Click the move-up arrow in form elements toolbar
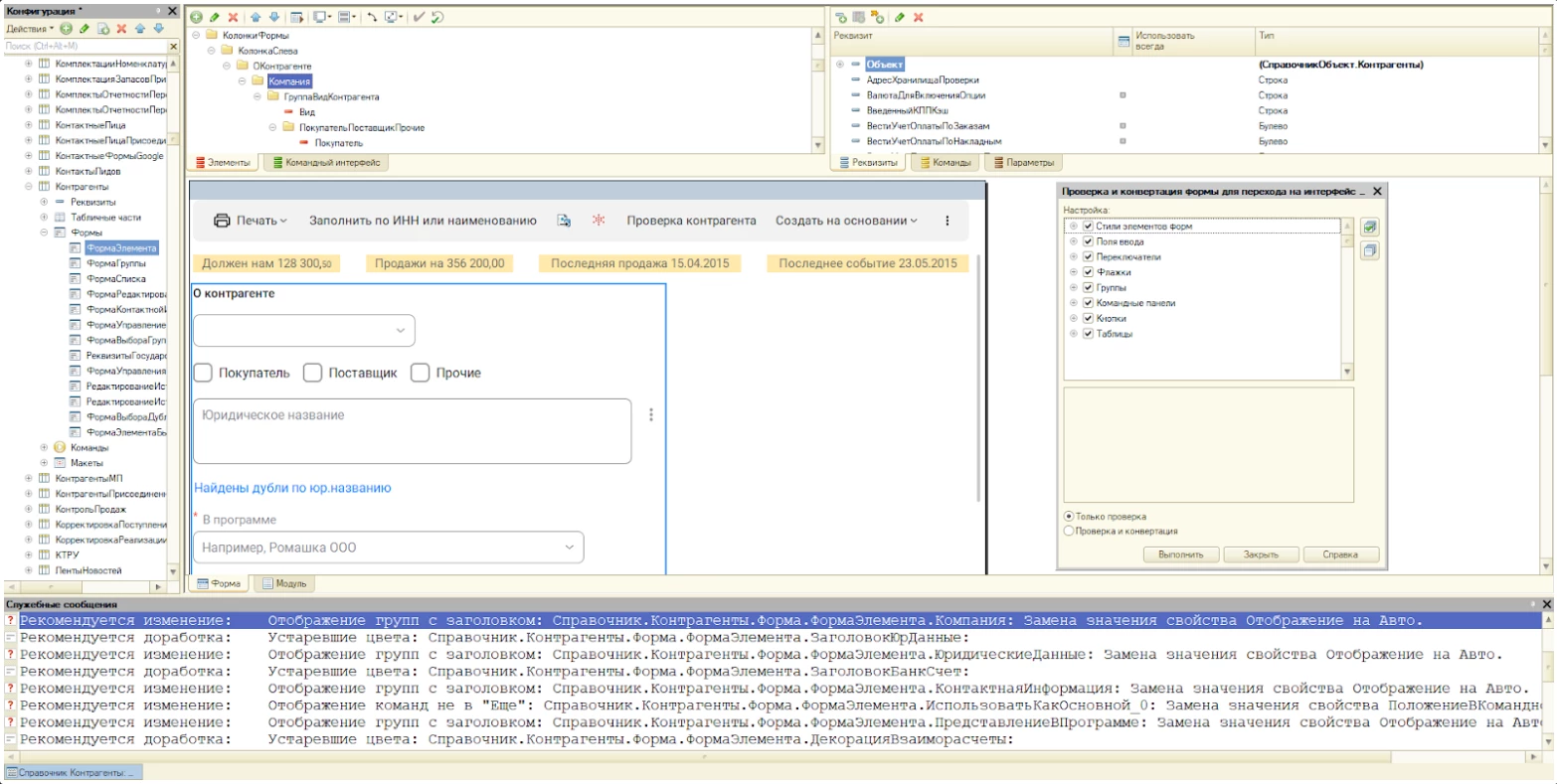The width and height of the screenshot is (1557, 784). pyautogui.click(x=257, y=18)
